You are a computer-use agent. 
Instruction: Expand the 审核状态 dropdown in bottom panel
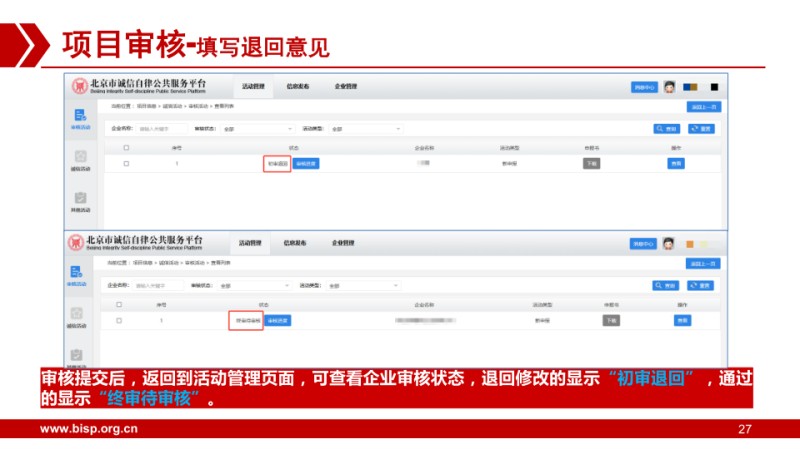click(257, 285)
